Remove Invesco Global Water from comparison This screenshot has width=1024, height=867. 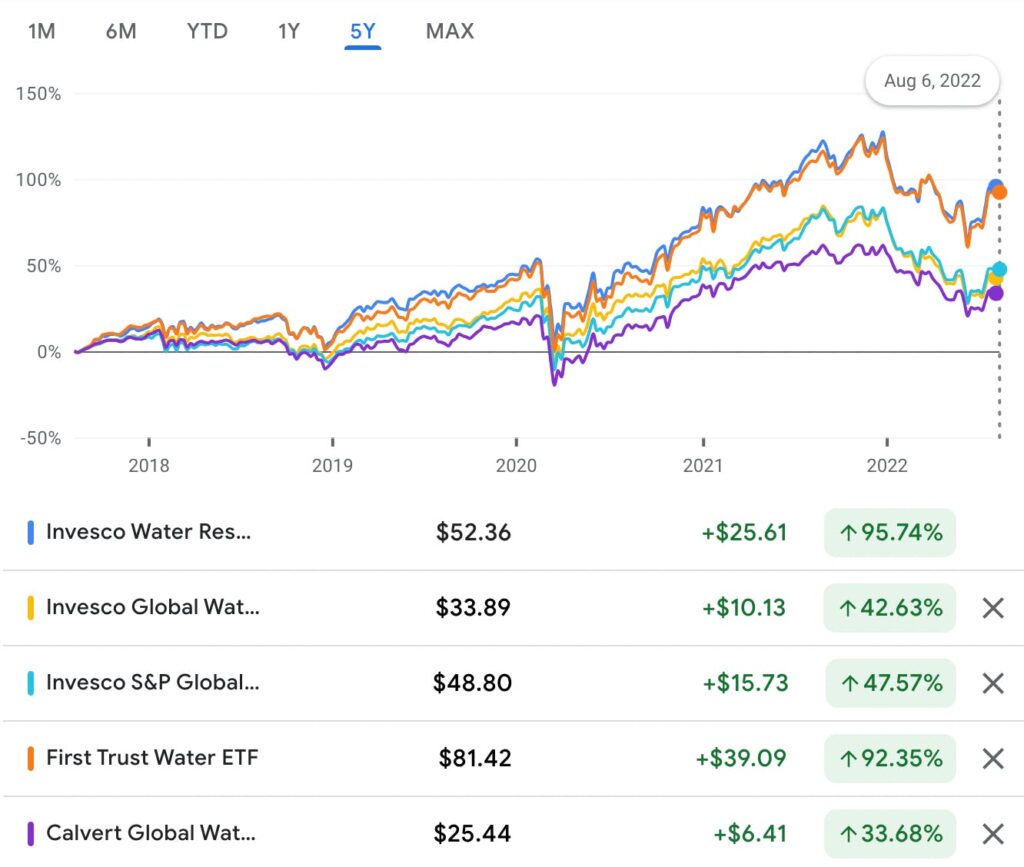(993, 607)
